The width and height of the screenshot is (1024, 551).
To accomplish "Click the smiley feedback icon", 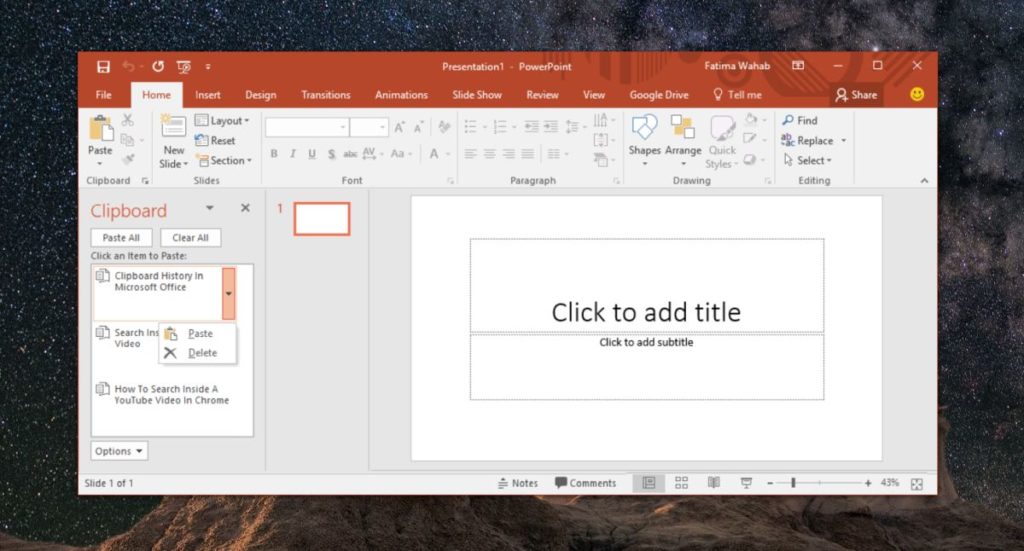I will click(x=916, y=95).
